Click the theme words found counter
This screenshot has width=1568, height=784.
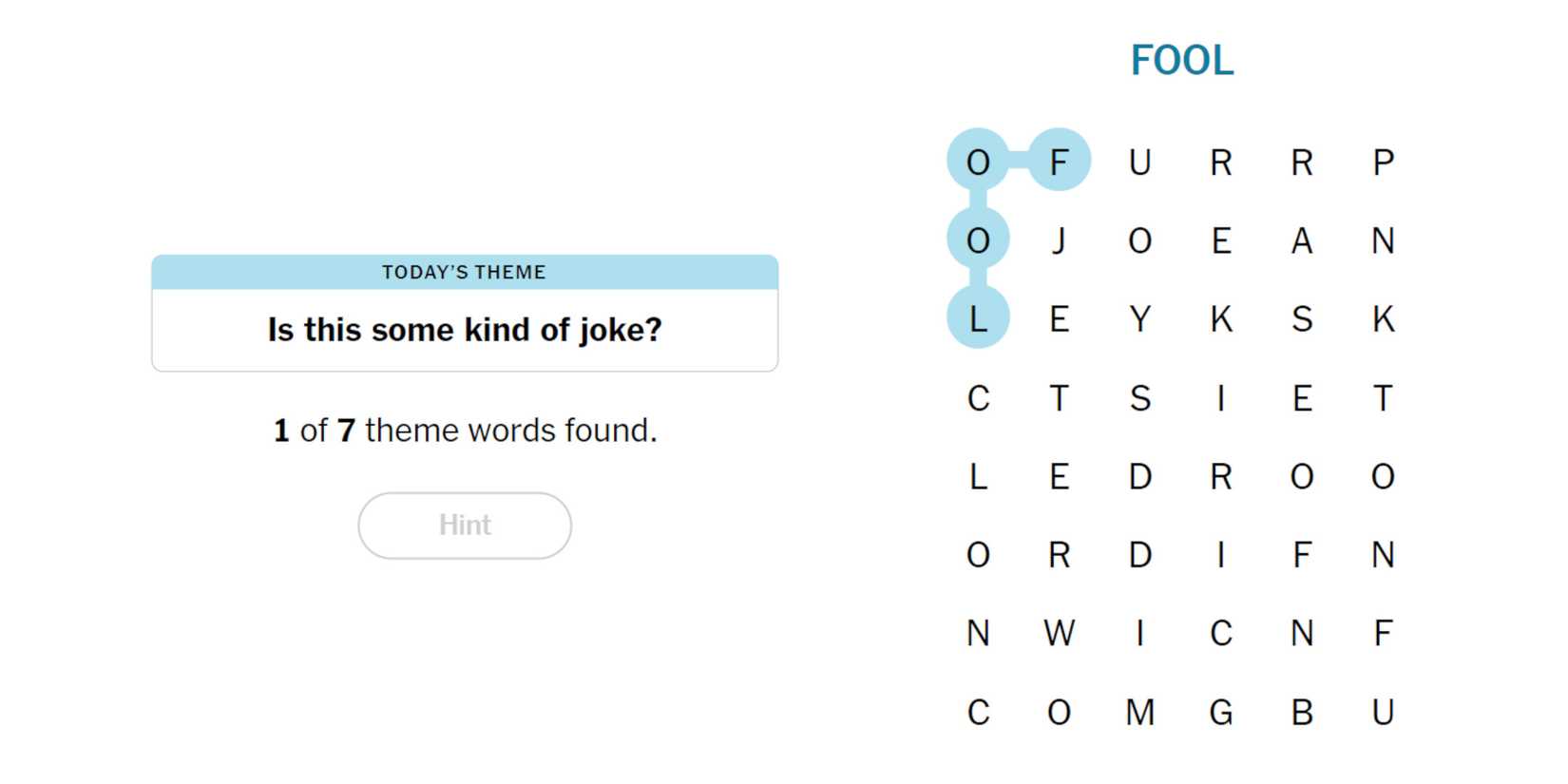[x=465, y=430]
